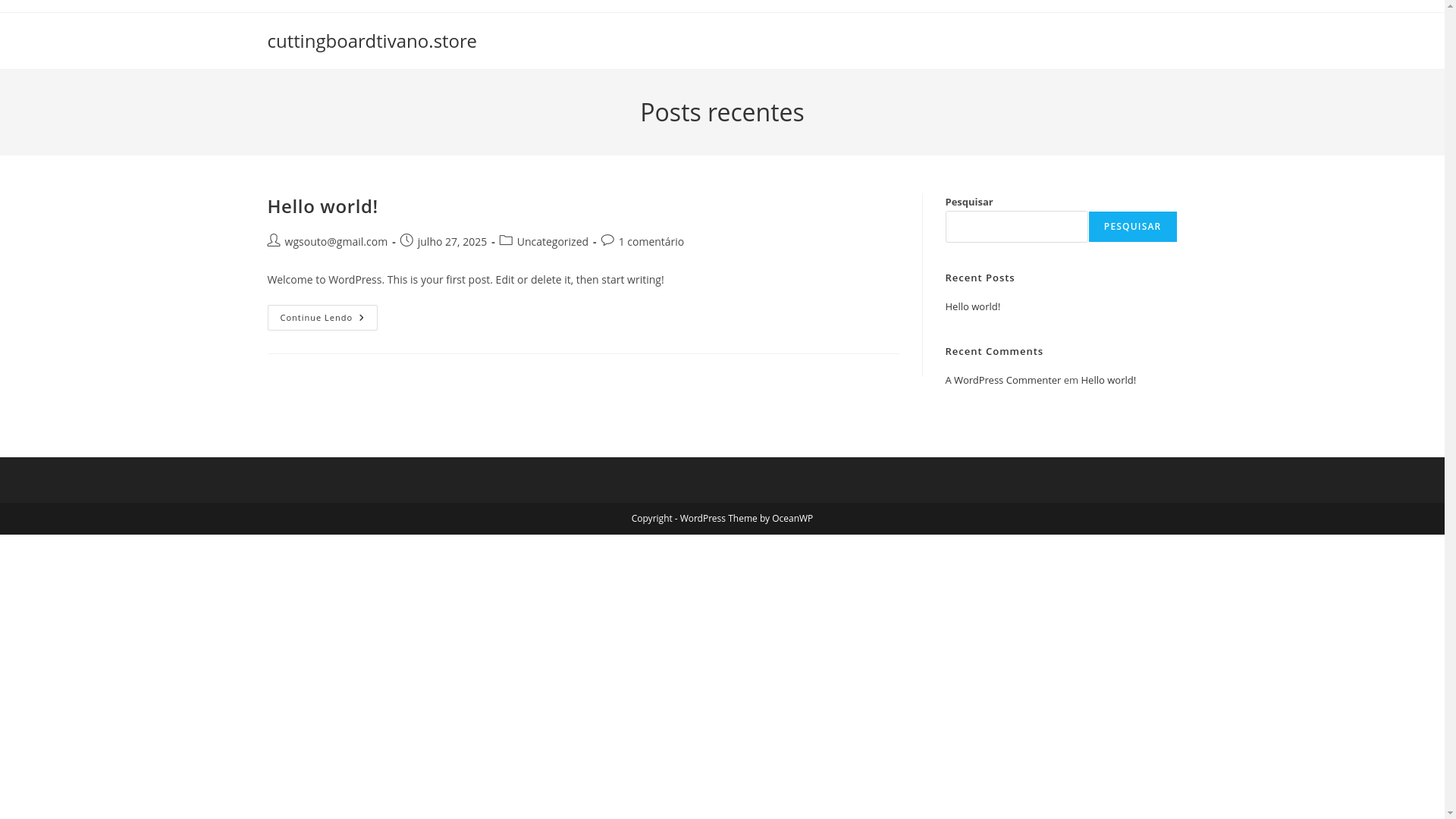1456x819 pixels.
Task: Click the PESQUISAR search button
Action: click(x=1132, y=227)
